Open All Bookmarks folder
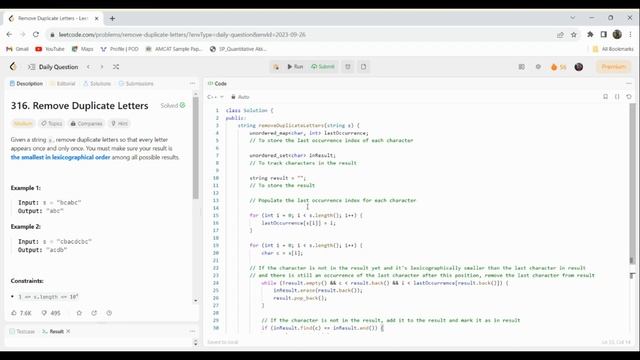The width and height of the screenshot is (640, 360). [x=613, y=49]
